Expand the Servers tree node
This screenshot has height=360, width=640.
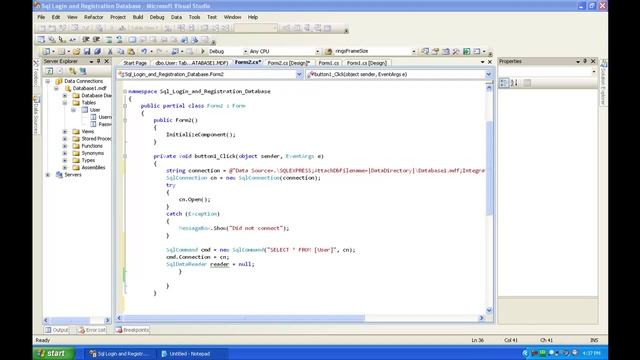click(x=48, y=175)
